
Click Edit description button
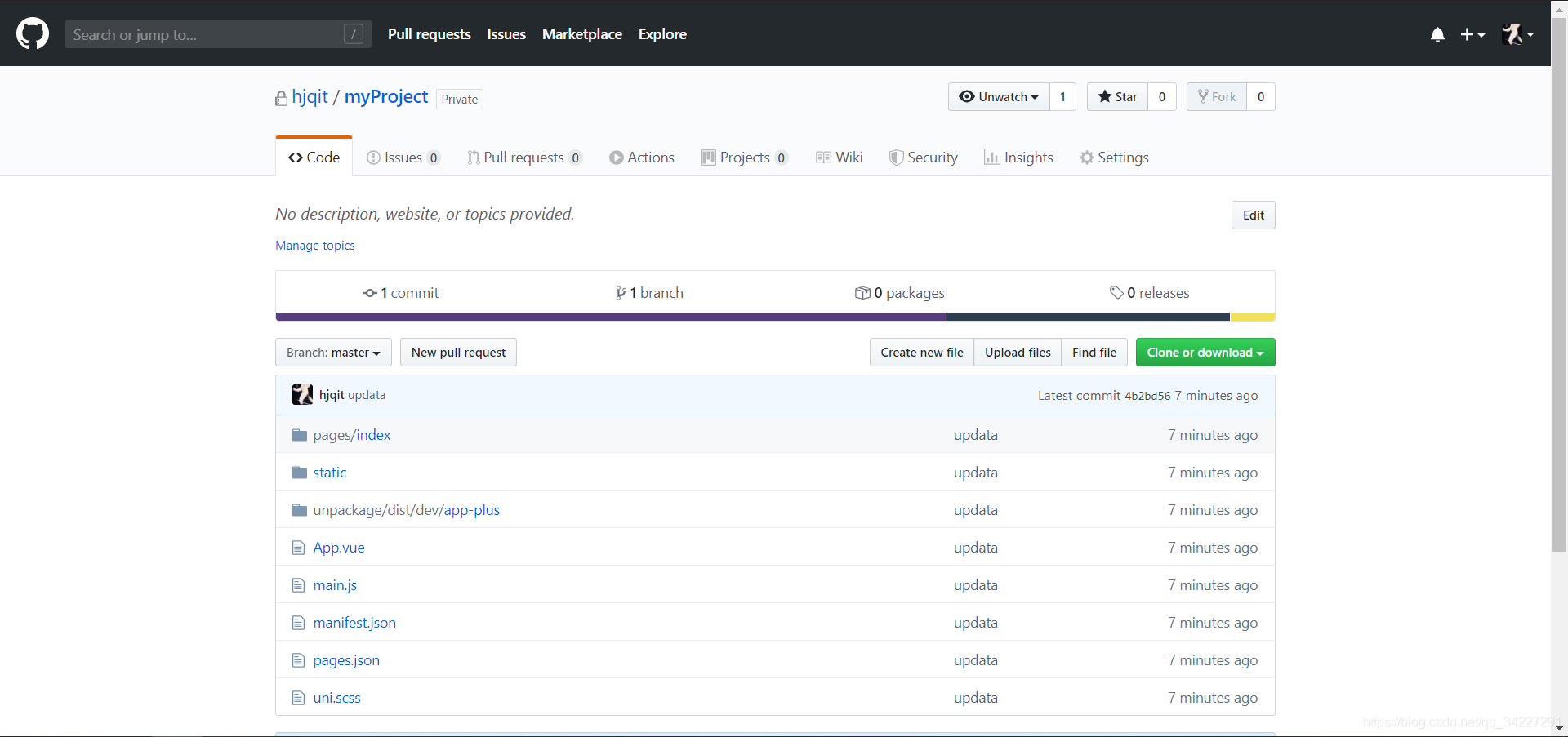pos(1253,215)
